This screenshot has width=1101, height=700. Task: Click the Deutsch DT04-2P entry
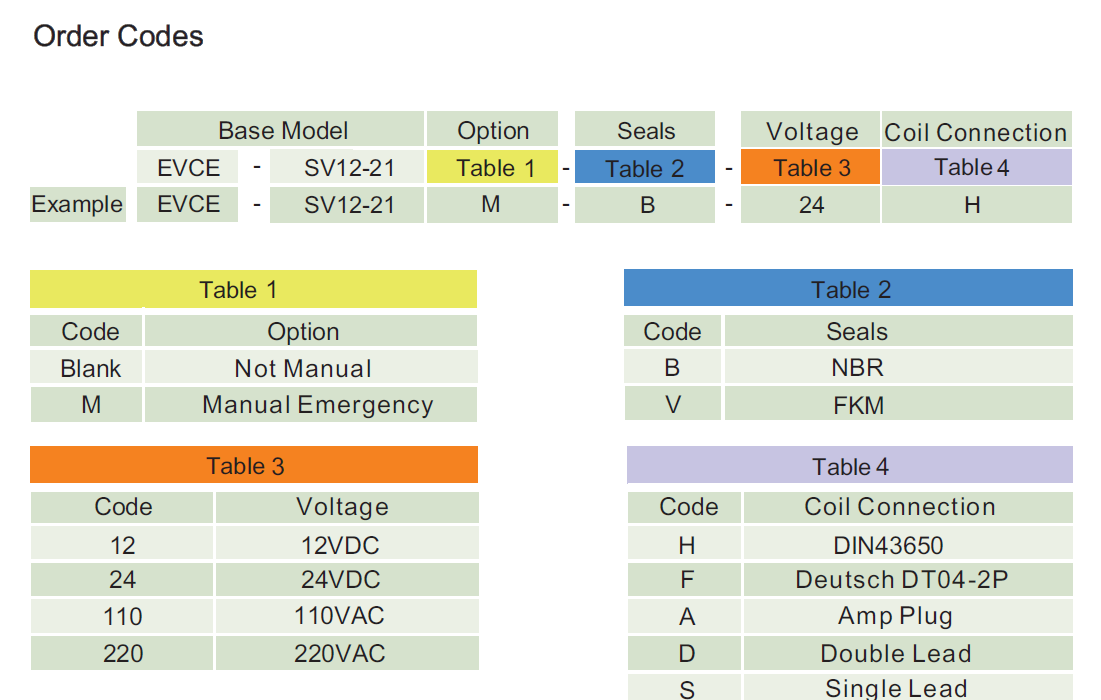[x=901, y=580]
